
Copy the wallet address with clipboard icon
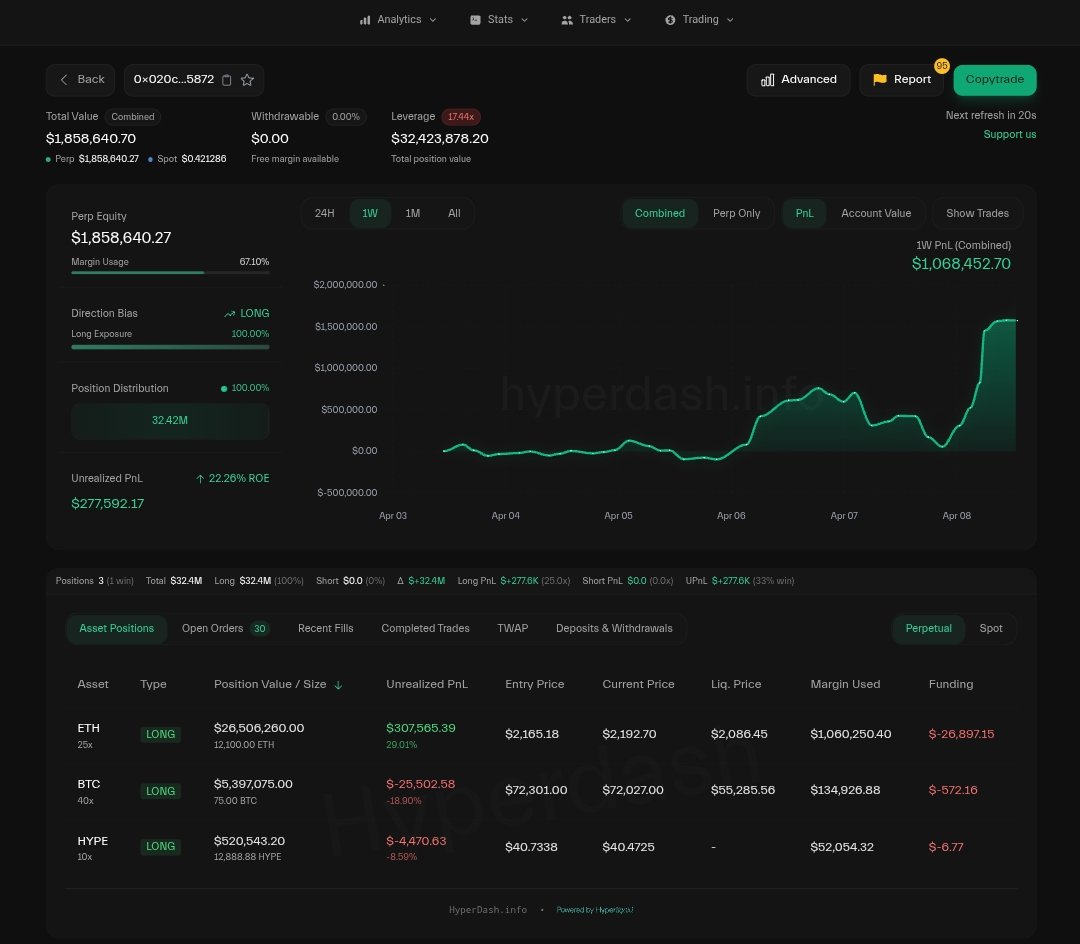[227, 80]
